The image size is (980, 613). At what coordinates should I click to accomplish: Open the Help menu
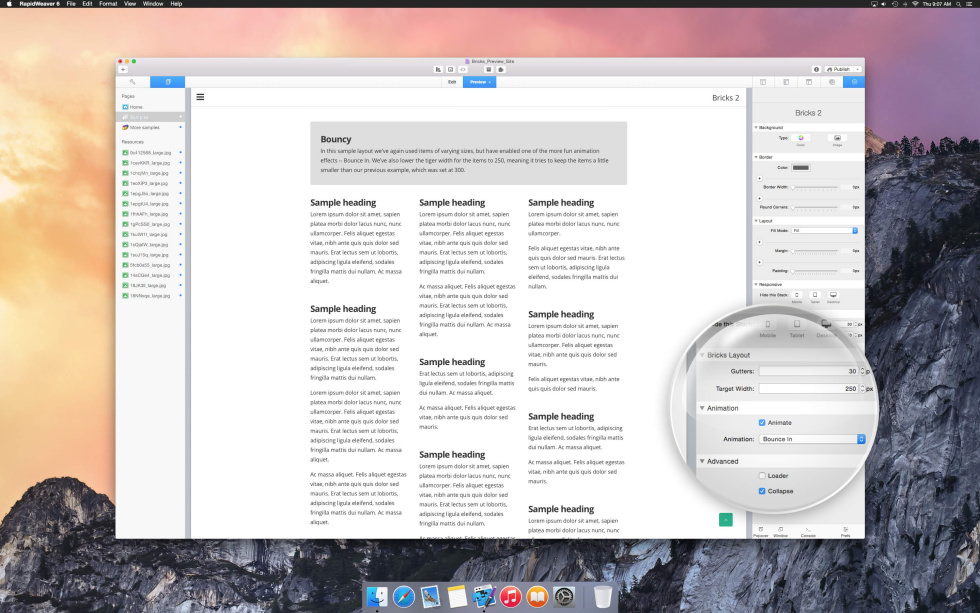pyautogui.click(x=176, y=4)
